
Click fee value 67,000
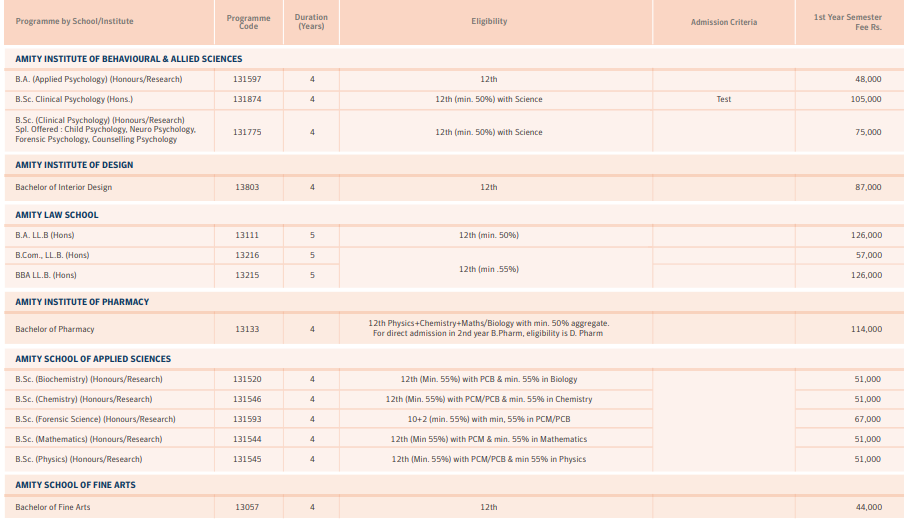point(868,420)
